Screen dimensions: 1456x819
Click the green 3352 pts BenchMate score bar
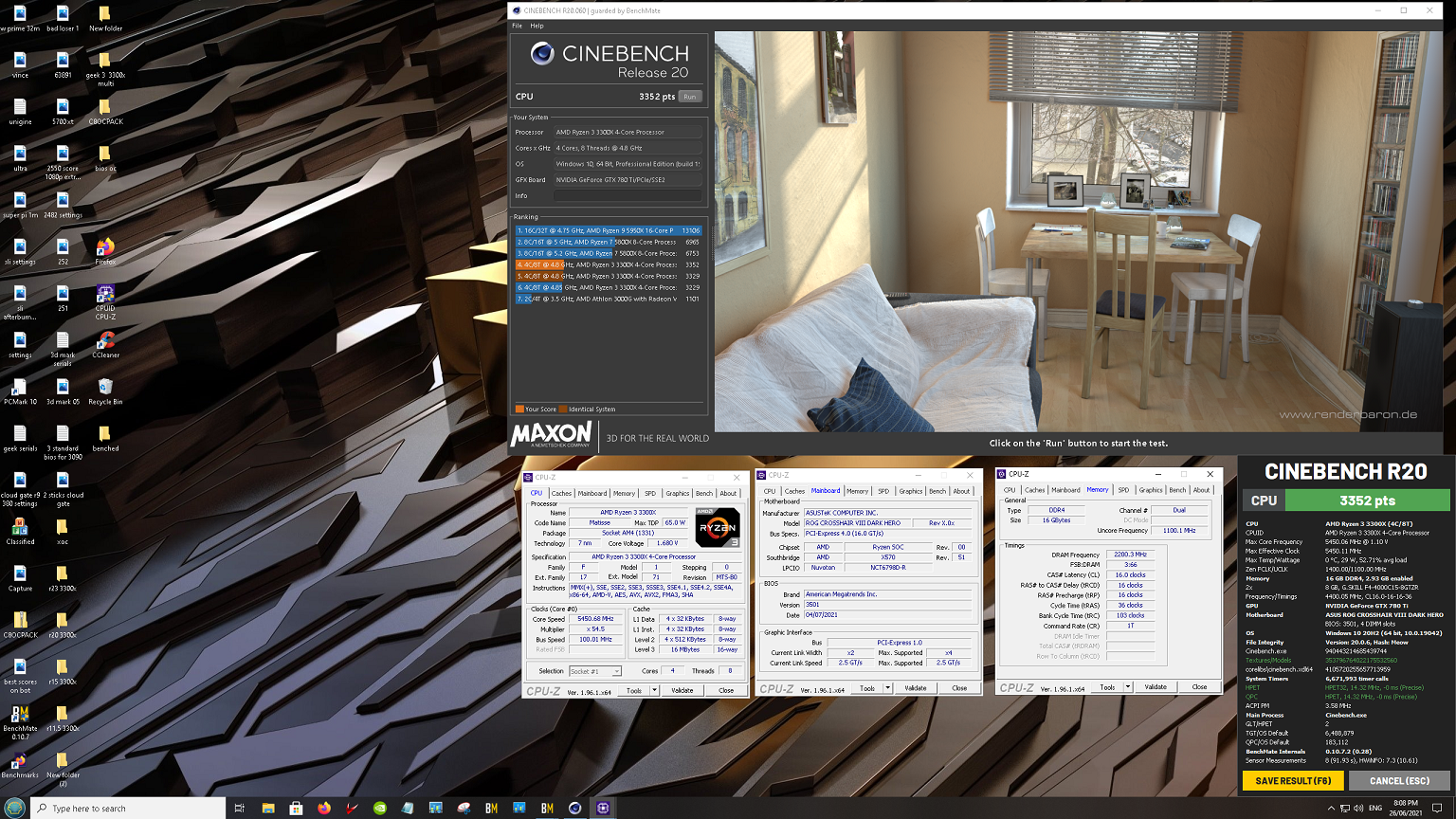click(1368, 500)
